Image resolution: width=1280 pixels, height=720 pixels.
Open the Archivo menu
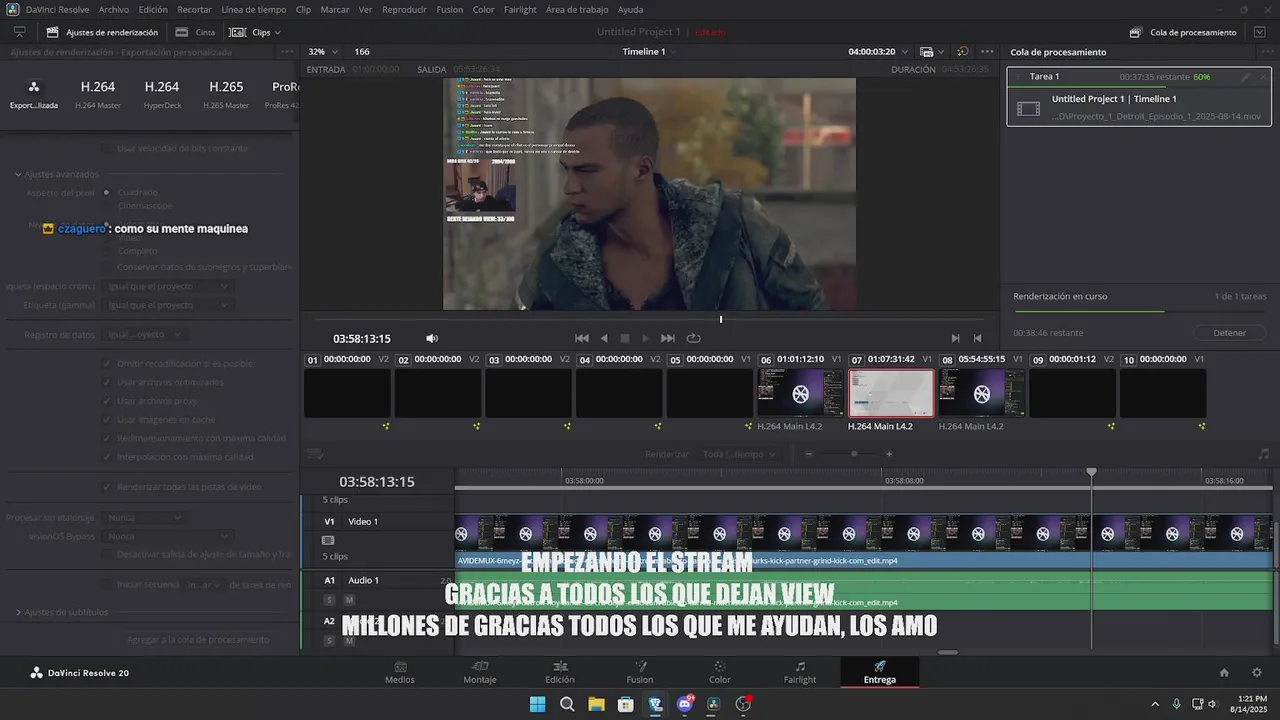[x=113, y=9]
